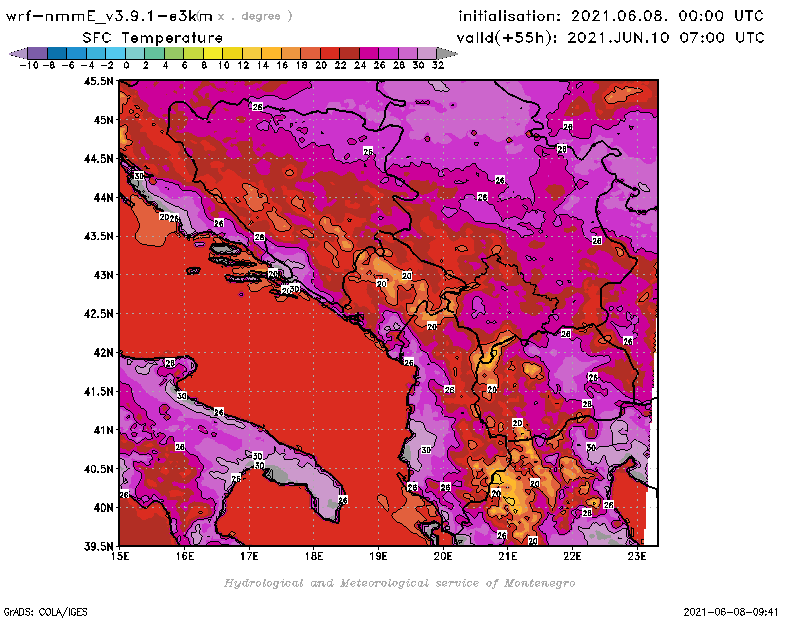The width and height of the screenshot is (800, 618).
Task: Click the light mauve 30 to 32 legend swatch
Action: [428, 53]
